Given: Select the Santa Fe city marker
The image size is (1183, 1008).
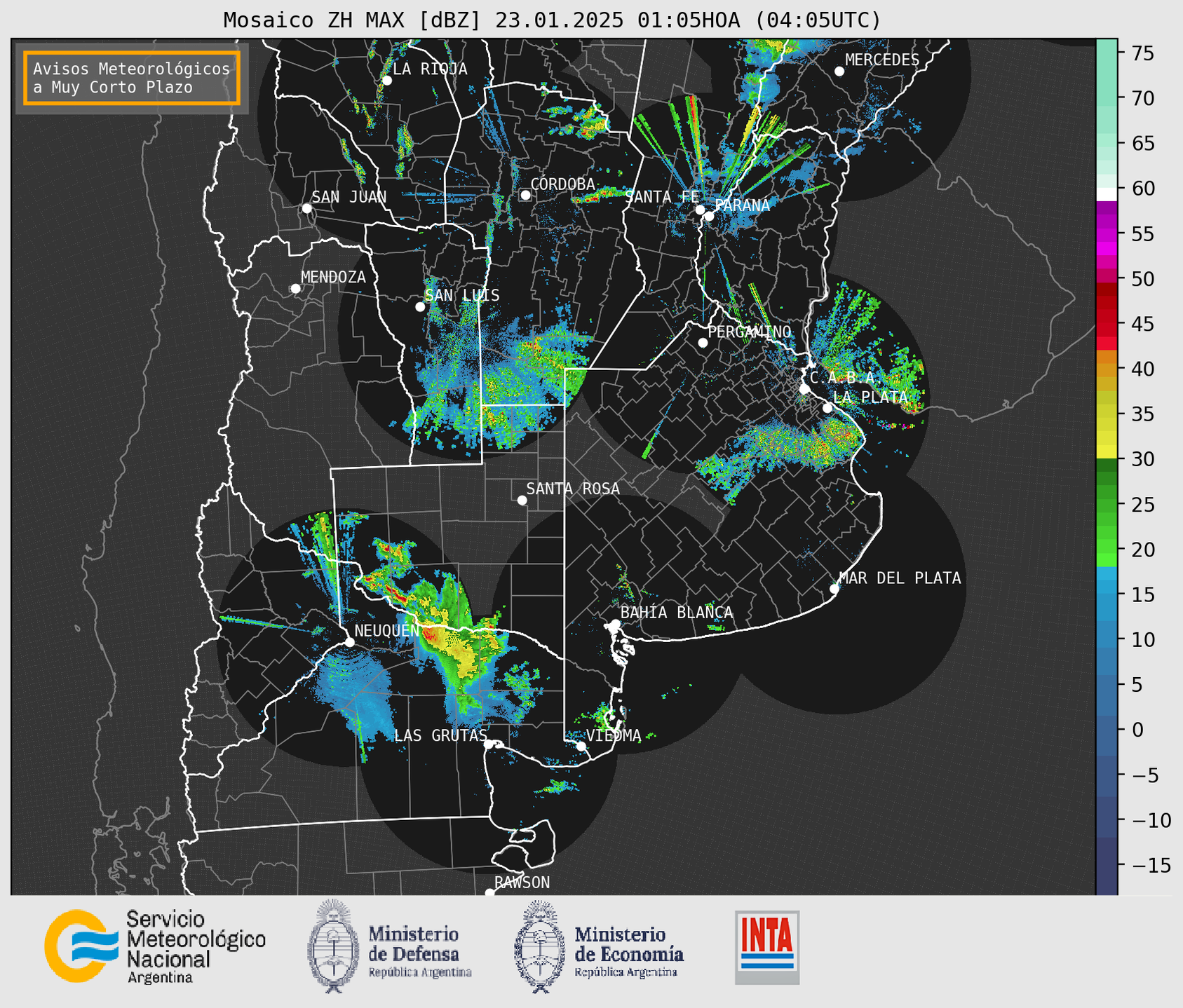Looking at the screenshot, I should pyautogui.click(x=700, y=210).
